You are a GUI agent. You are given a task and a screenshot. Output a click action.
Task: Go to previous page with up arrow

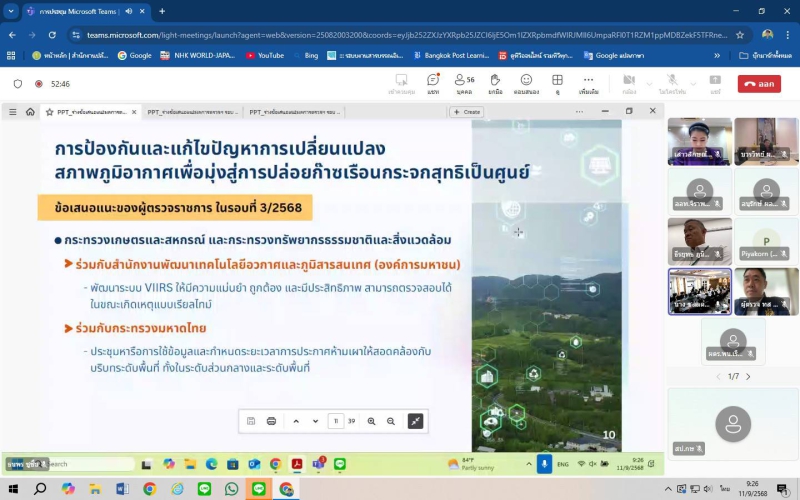pyautogui.click(x=296, y=421)
